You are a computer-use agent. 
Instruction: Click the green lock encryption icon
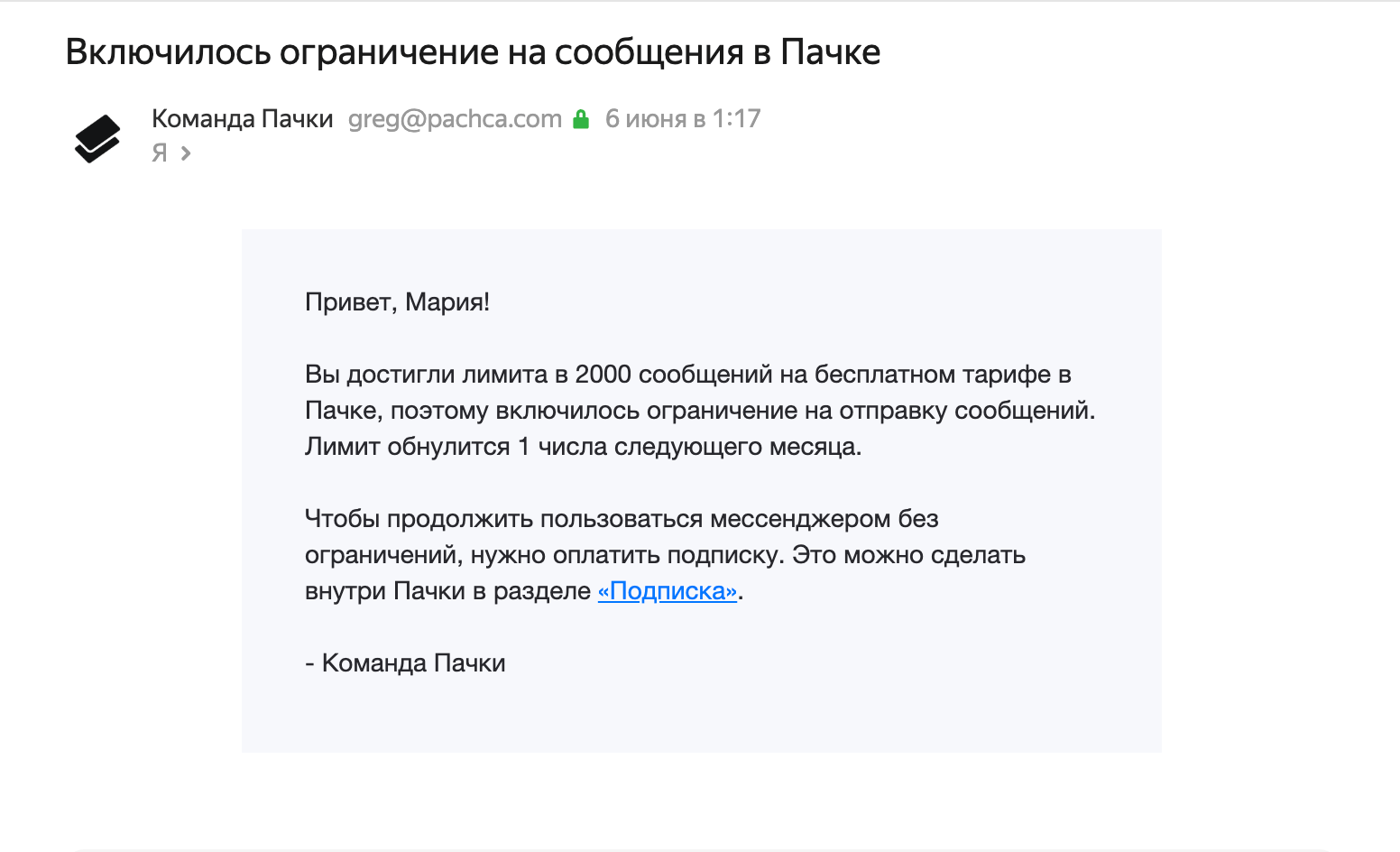(581, 119)
